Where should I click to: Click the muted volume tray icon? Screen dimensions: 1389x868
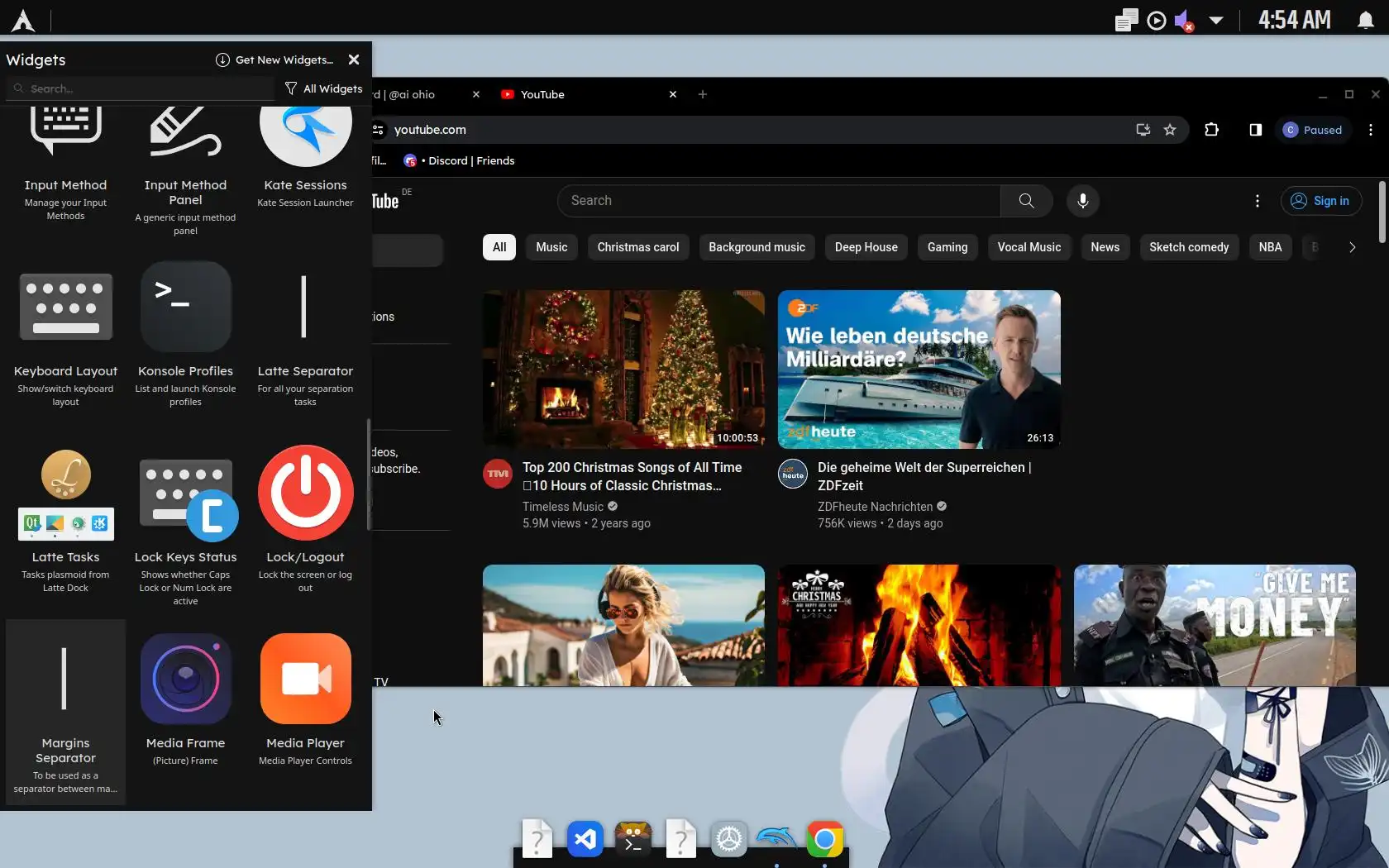click(1184, 20)
